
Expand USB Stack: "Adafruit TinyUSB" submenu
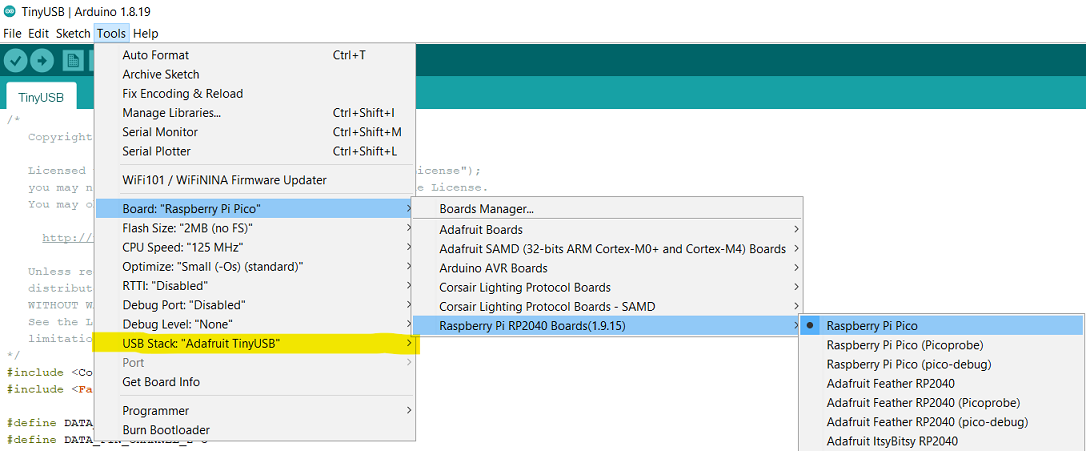[255, 344]
